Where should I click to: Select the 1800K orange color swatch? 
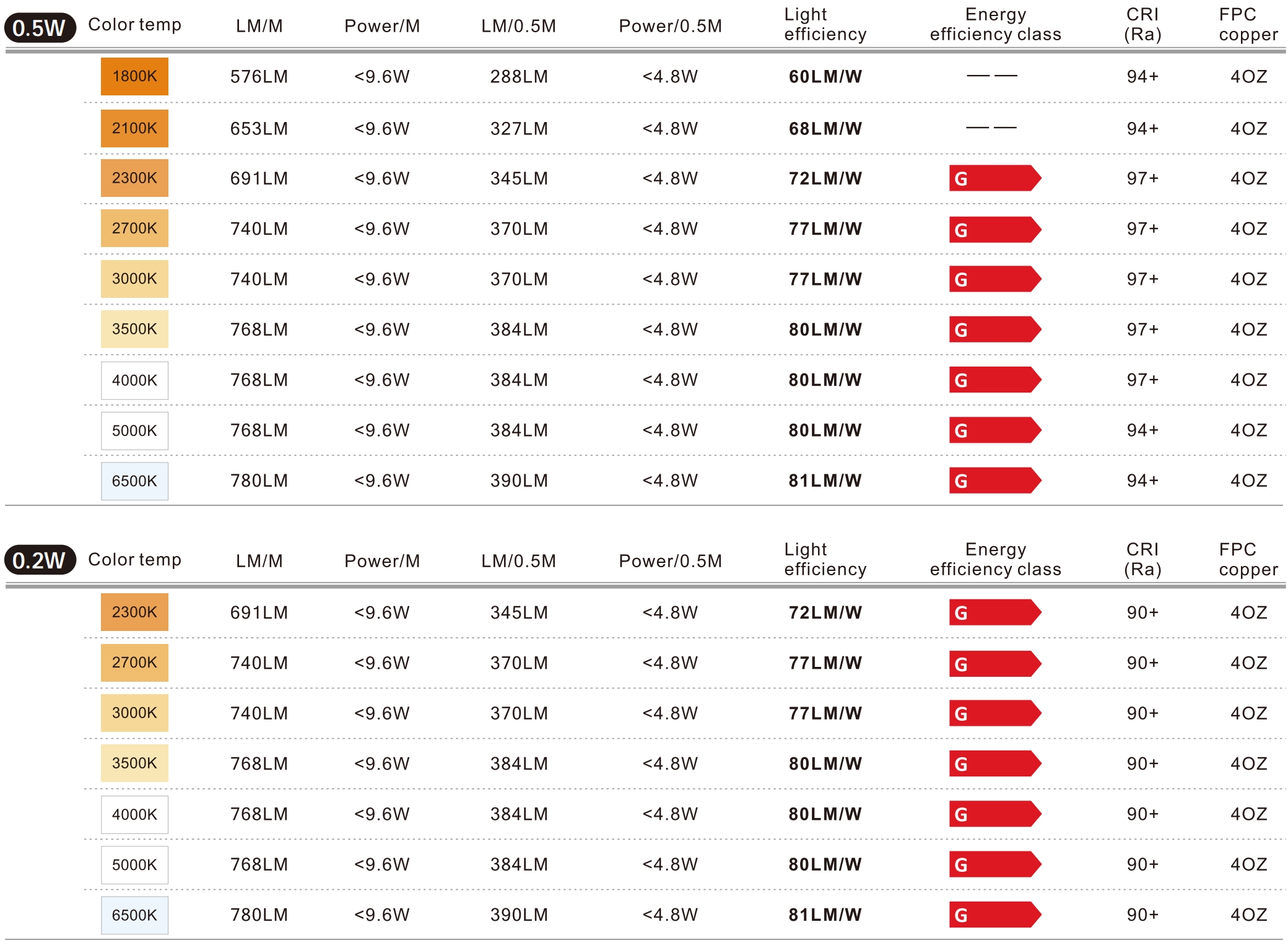click(x=134, y=76)
